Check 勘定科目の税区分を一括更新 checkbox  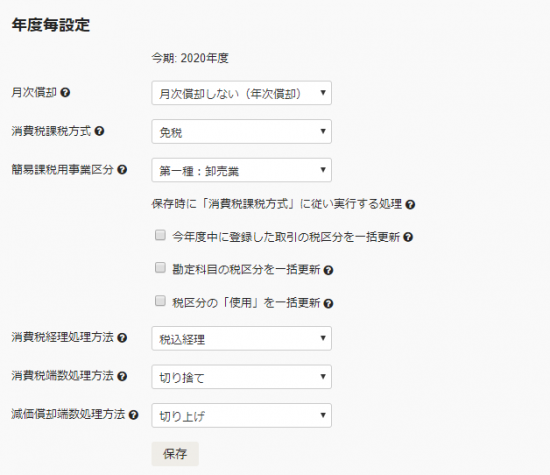click(x=160, y=268)
